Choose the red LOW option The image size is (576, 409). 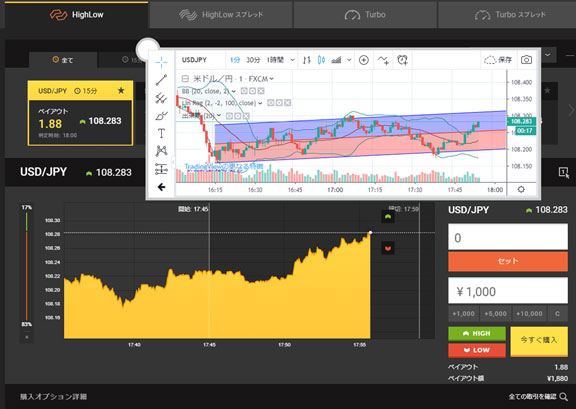[477, 350]
